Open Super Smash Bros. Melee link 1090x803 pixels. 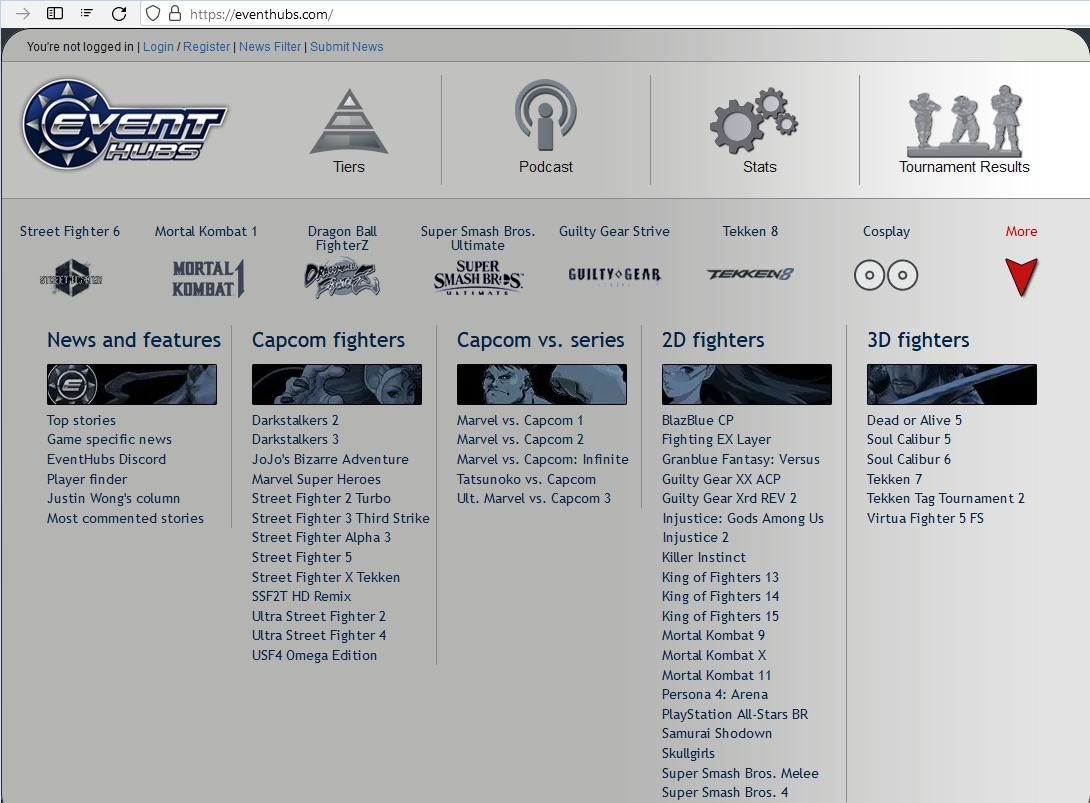[x=740, y=774]
